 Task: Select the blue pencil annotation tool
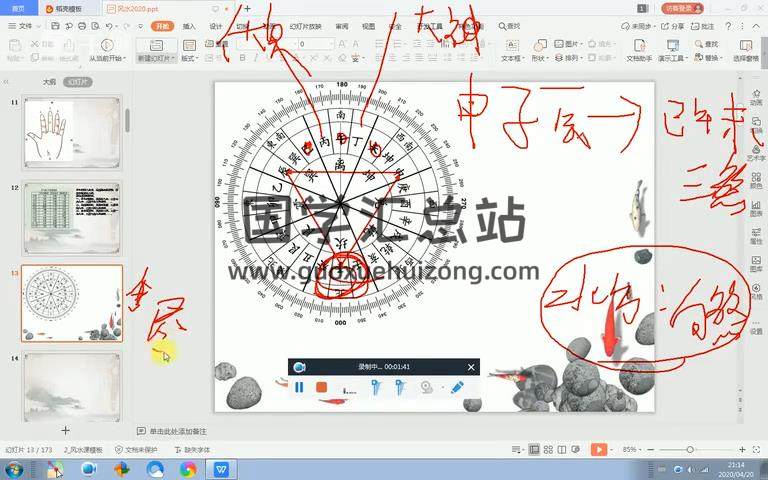457,387
